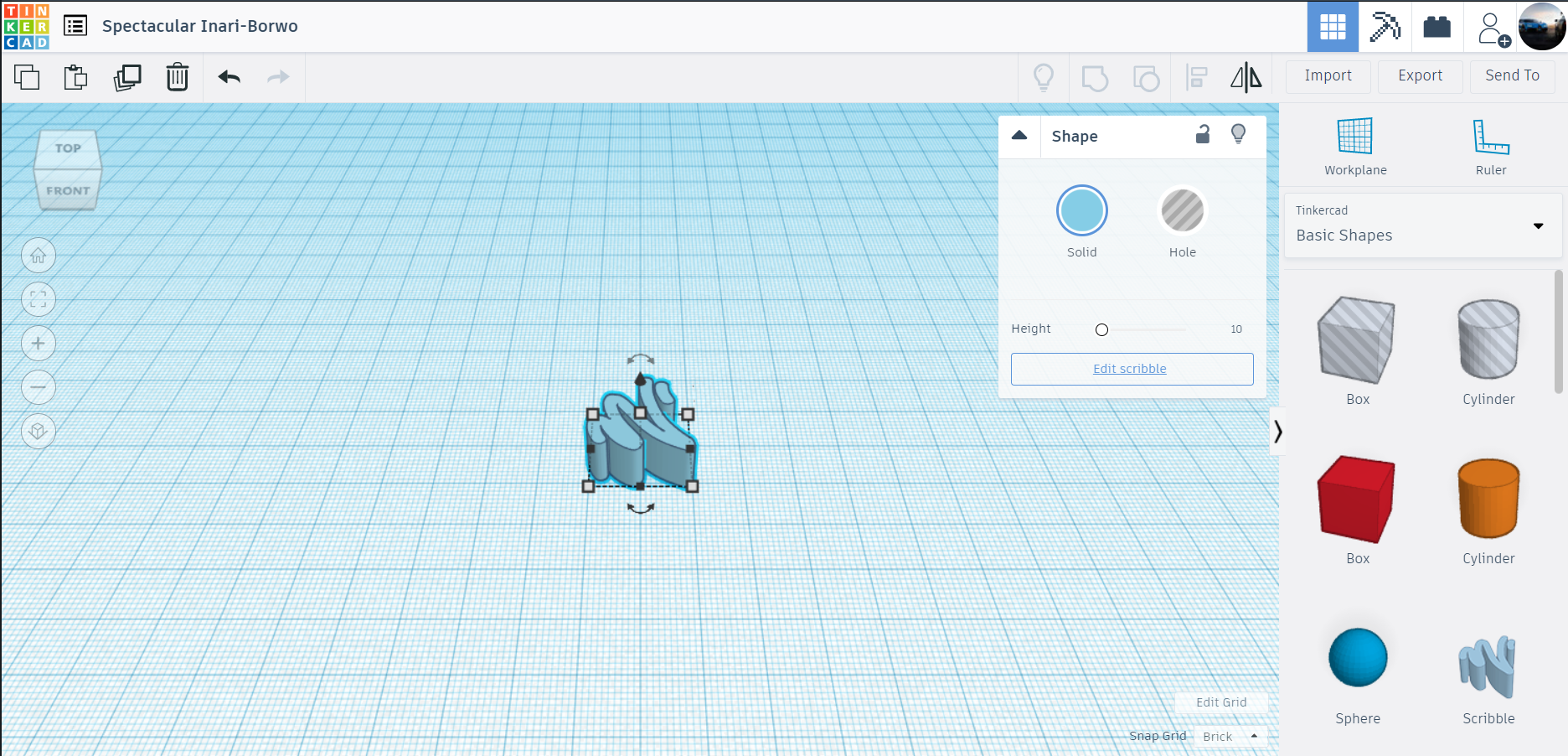Click the Home view button

click(x=39, y=256)
